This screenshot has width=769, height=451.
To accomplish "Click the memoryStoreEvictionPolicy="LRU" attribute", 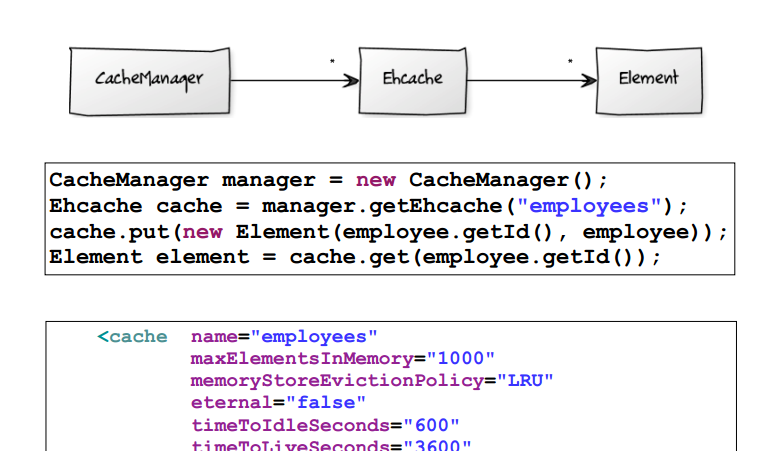I will [372, 381].
